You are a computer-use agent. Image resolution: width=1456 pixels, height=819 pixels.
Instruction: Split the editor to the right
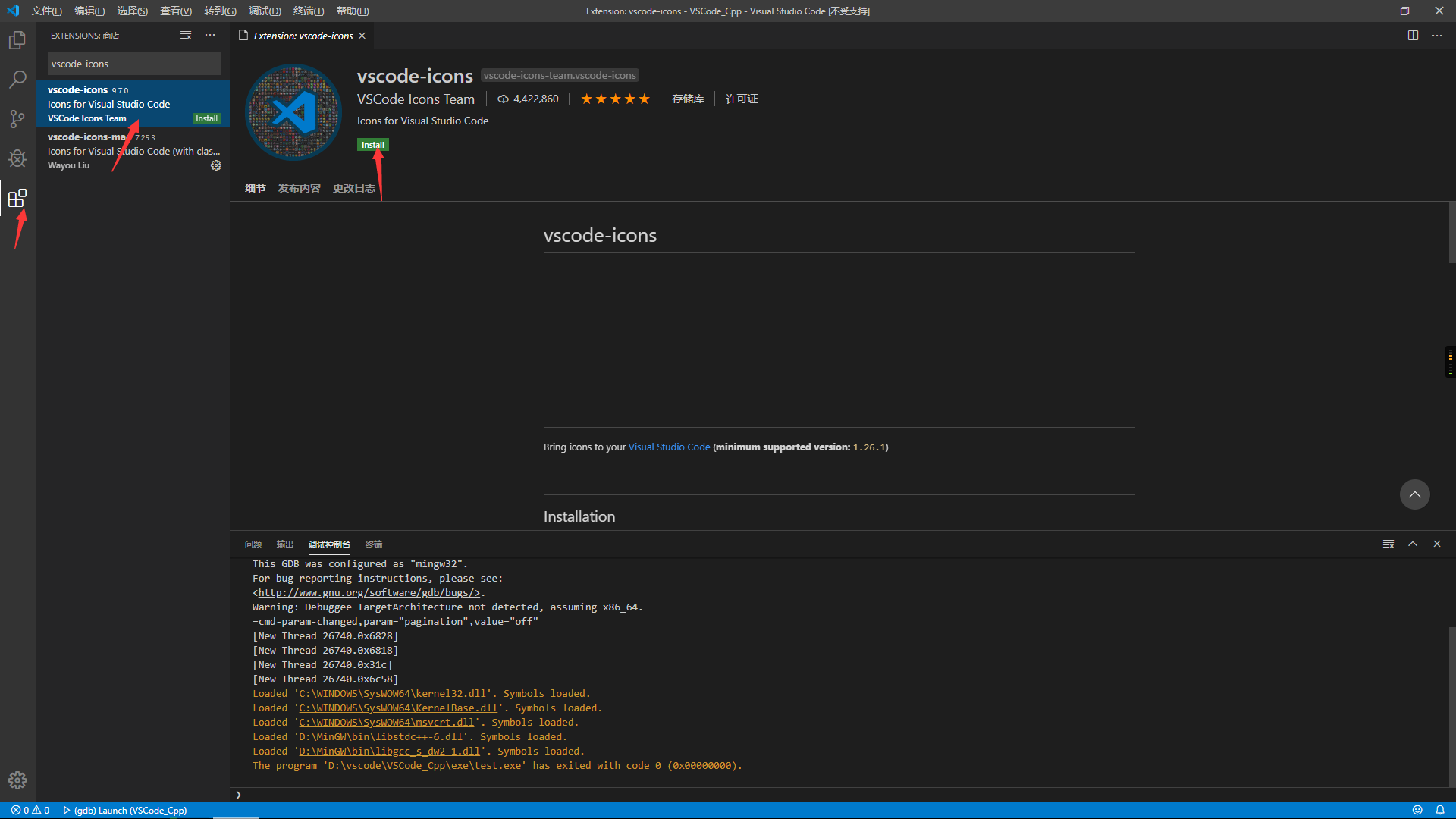[x=1413, y=36]
